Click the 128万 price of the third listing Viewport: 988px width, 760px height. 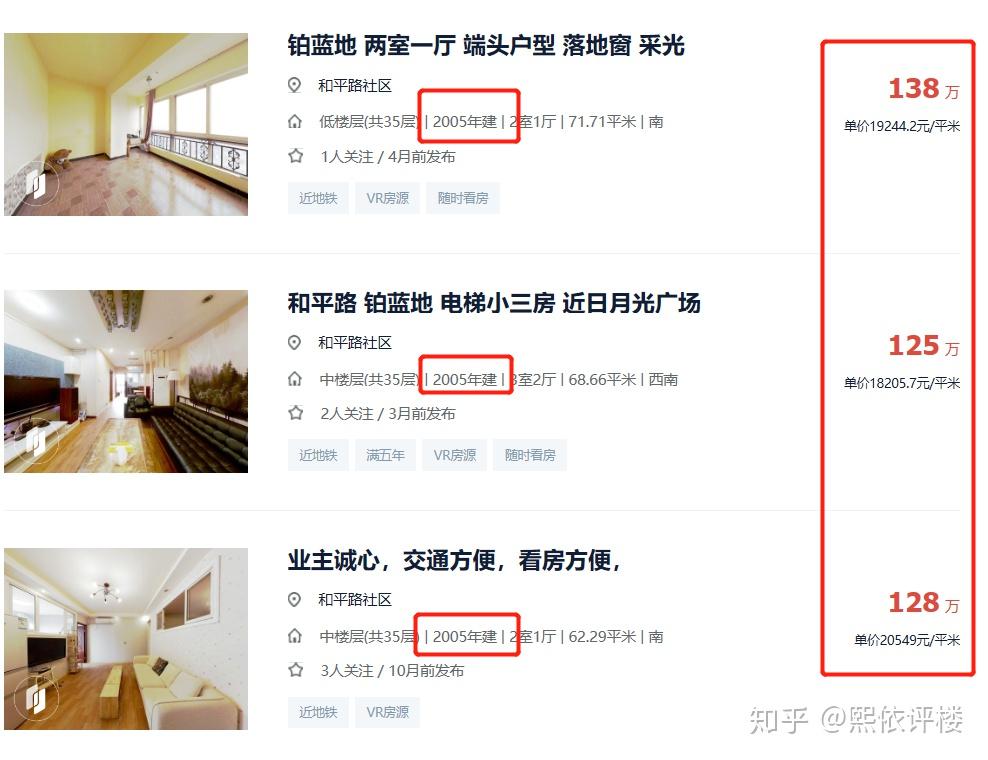tap(923, 603)
